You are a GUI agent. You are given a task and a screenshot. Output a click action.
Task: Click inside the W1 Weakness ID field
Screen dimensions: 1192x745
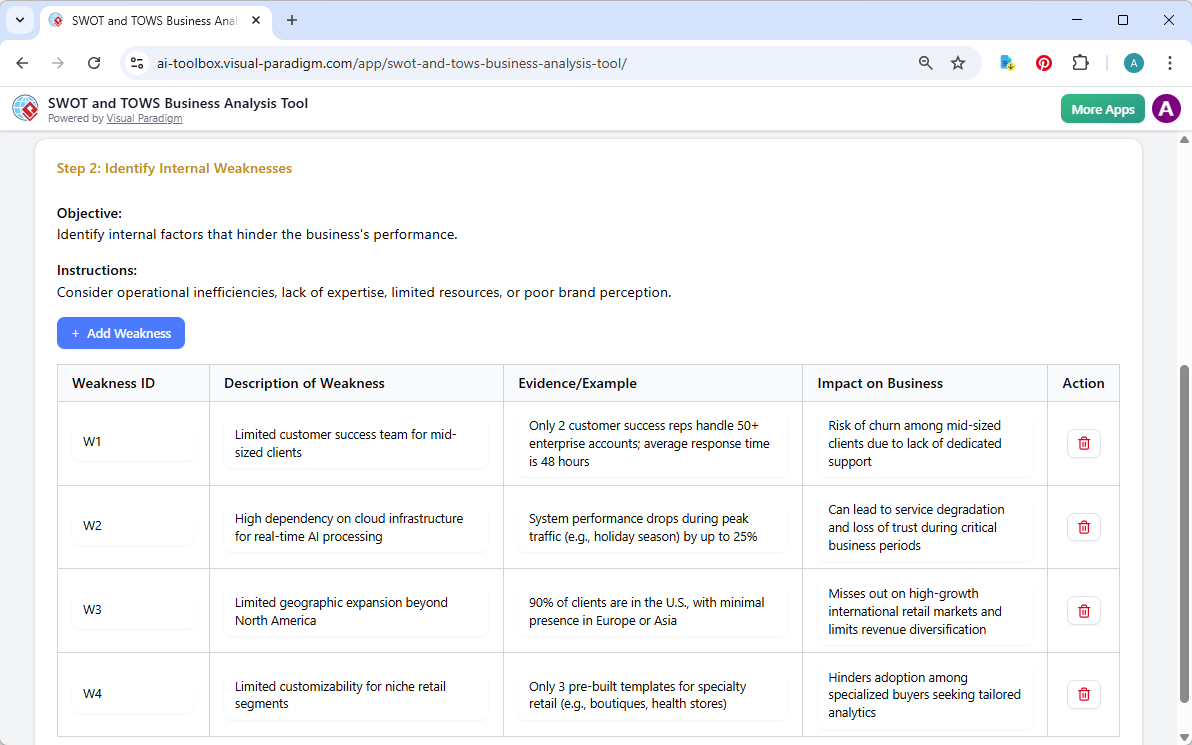click(x=132, y=441)
